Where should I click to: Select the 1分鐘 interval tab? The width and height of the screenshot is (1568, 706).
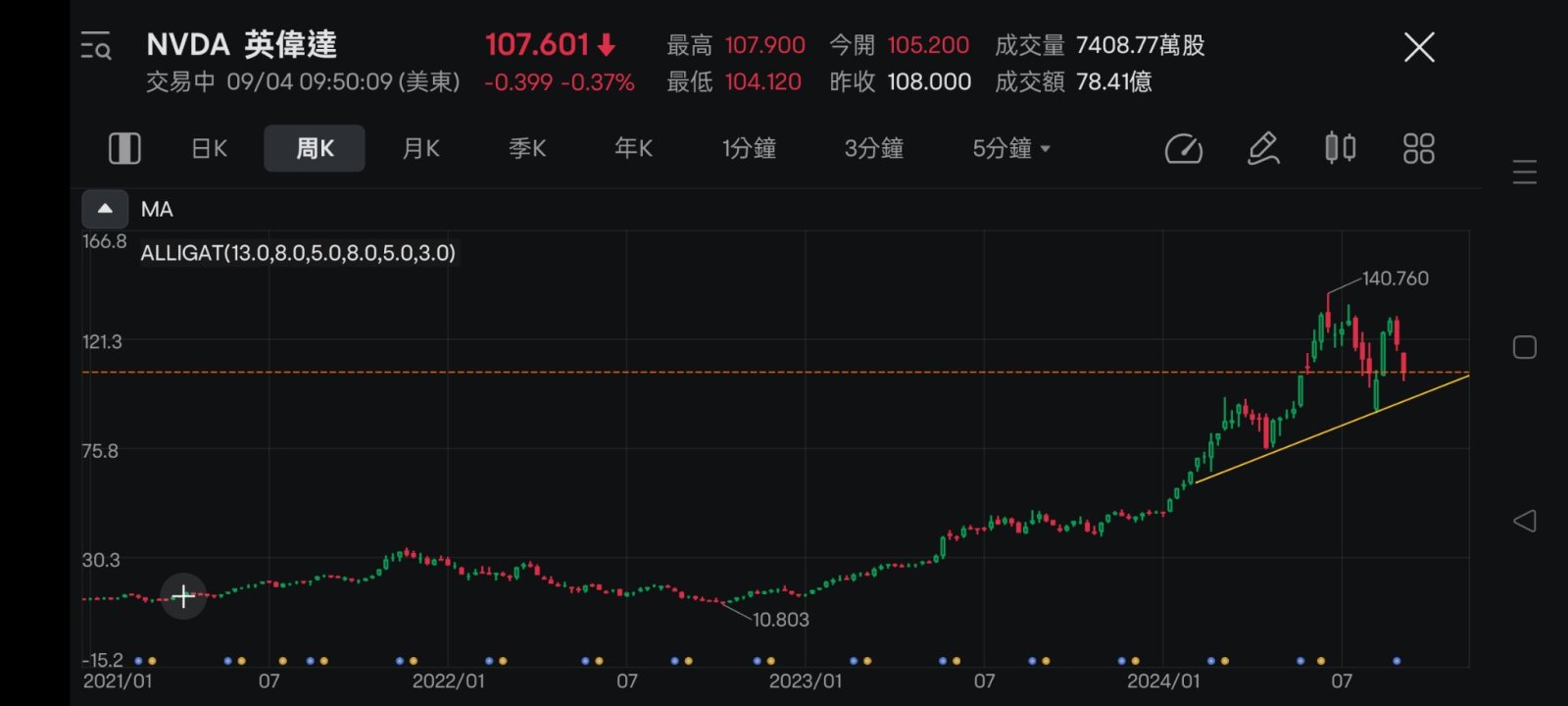click(x=749, y=148)
